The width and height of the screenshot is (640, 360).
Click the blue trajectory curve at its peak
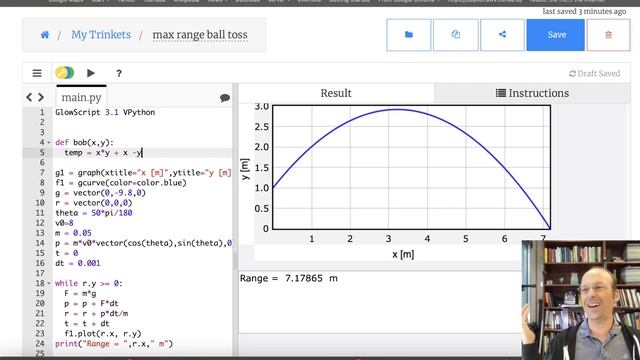point(398,109)
